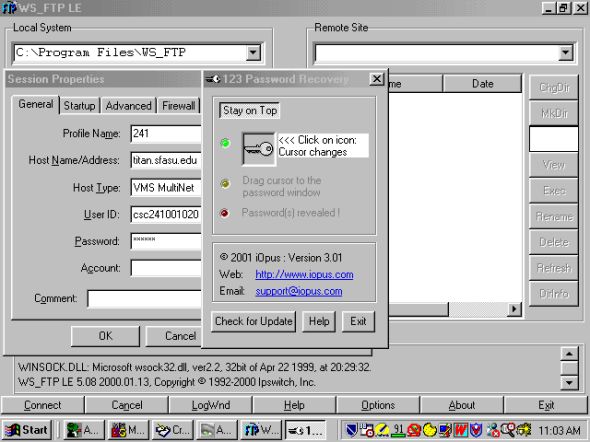Click the remote ChgDir button
590x442 pixels.
point(554,87)
